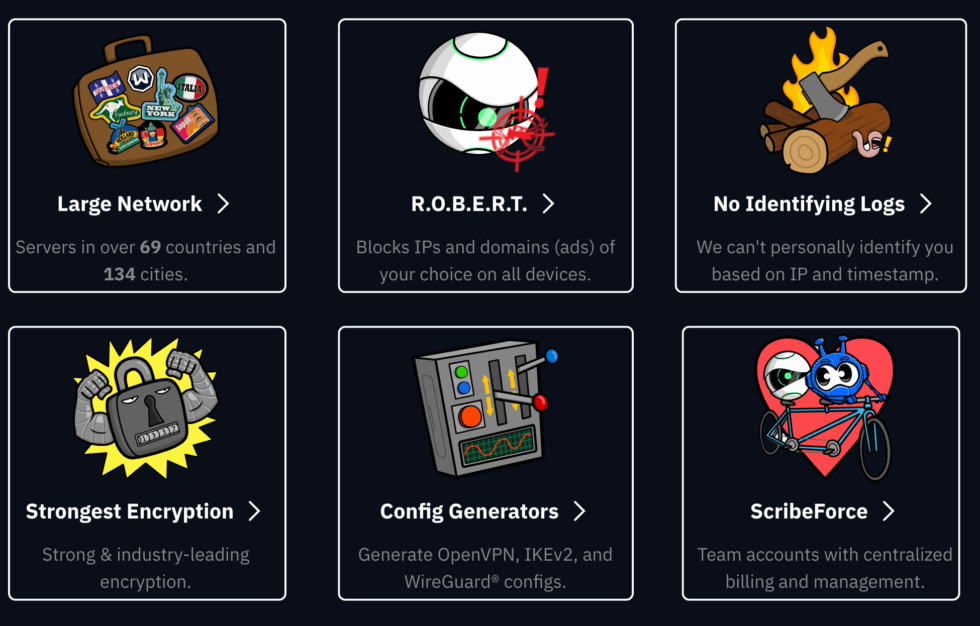
Task: Click the robots on tandem bike icon
Action: (824, 408)
